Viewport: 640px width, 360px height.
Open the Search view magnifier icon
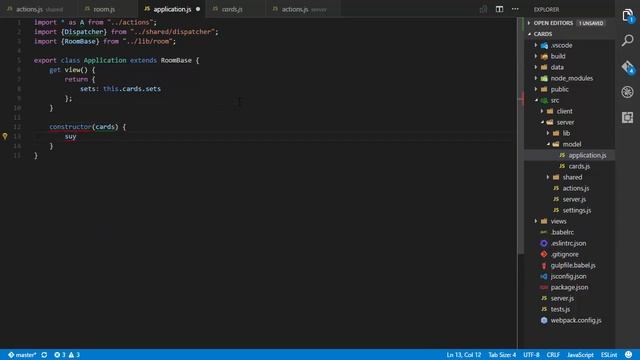pos(628,40)
